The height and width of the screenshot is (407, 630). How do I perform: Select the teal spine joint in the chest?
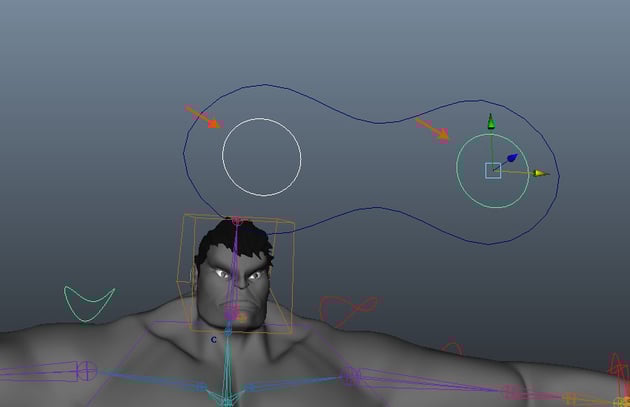[227, 370]
